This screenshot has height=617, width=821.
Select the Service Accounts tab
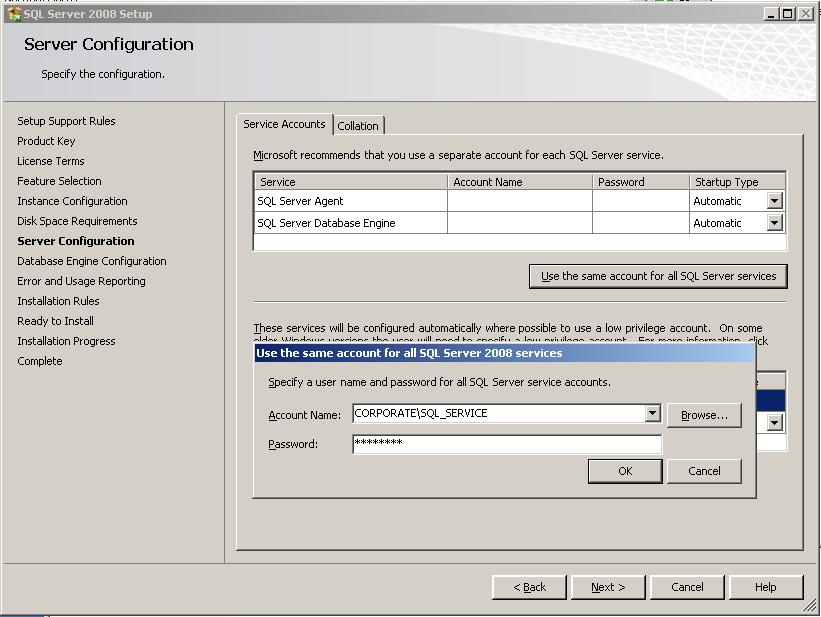[x=284, y=124]
